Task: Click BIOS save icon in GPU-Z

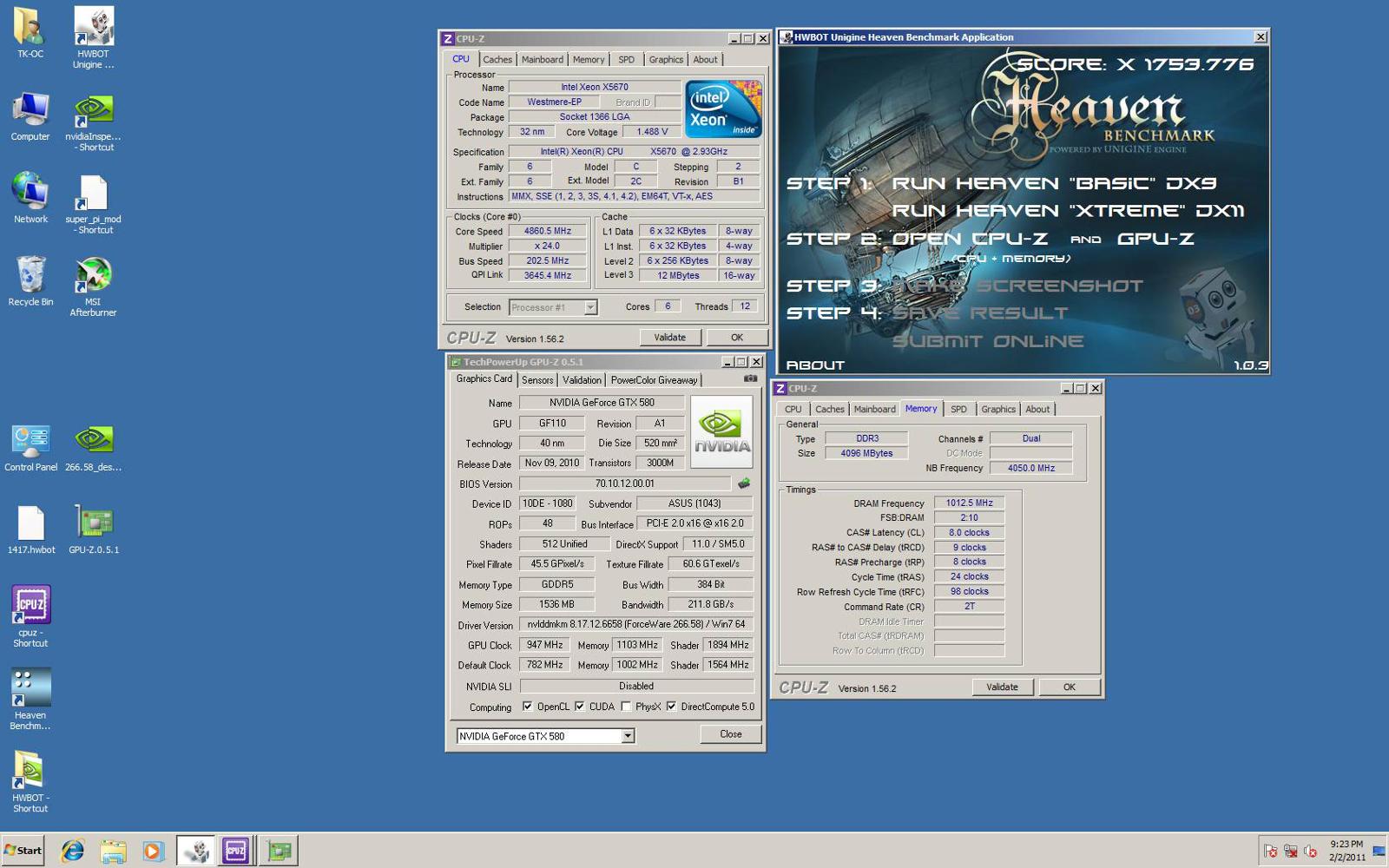Action: 744,483
